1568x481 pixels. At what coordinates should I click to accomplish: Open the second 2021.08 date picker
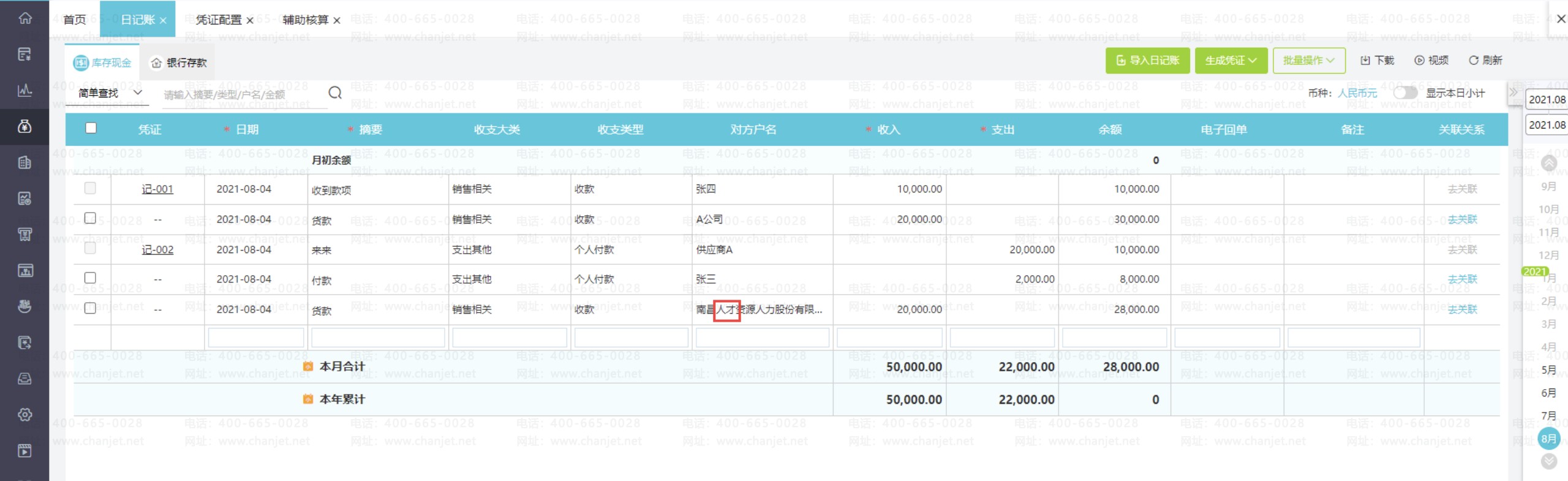pos(1547,125)
